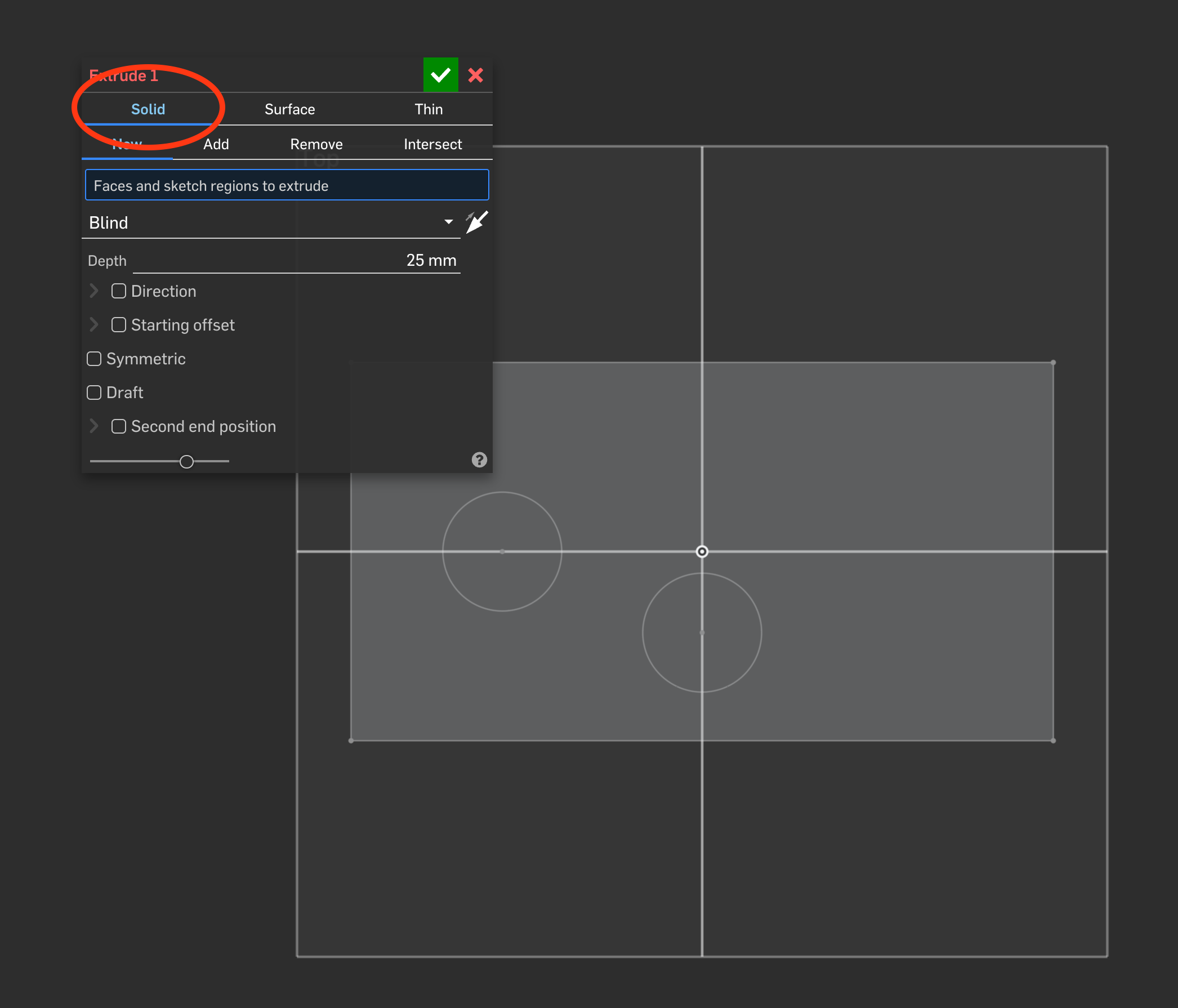Expand the Starting offset chevron

click(94, 324)
